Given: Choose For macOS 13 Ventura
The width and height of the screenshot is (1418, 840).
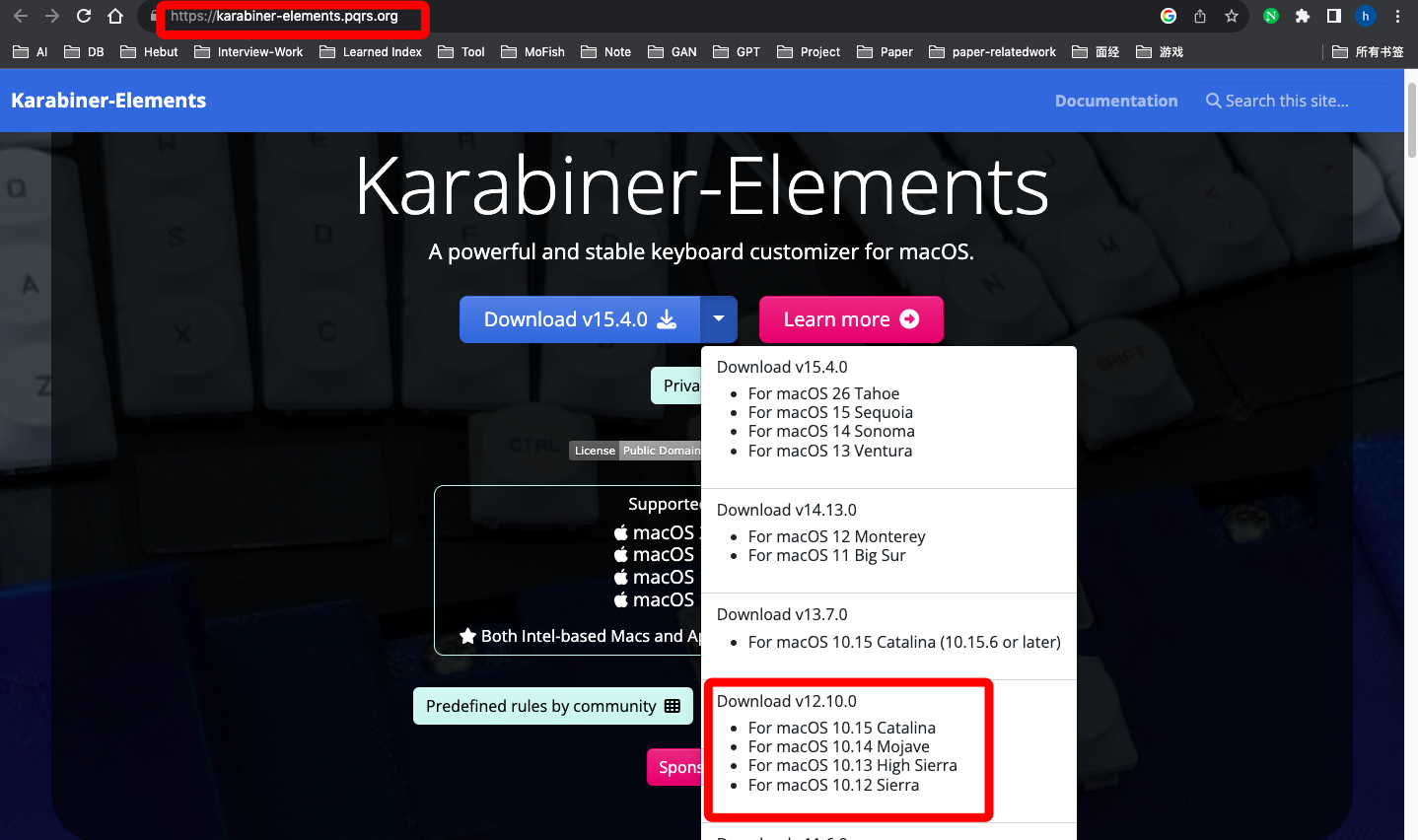Looking at the screenshot, I should coord(830,451).
